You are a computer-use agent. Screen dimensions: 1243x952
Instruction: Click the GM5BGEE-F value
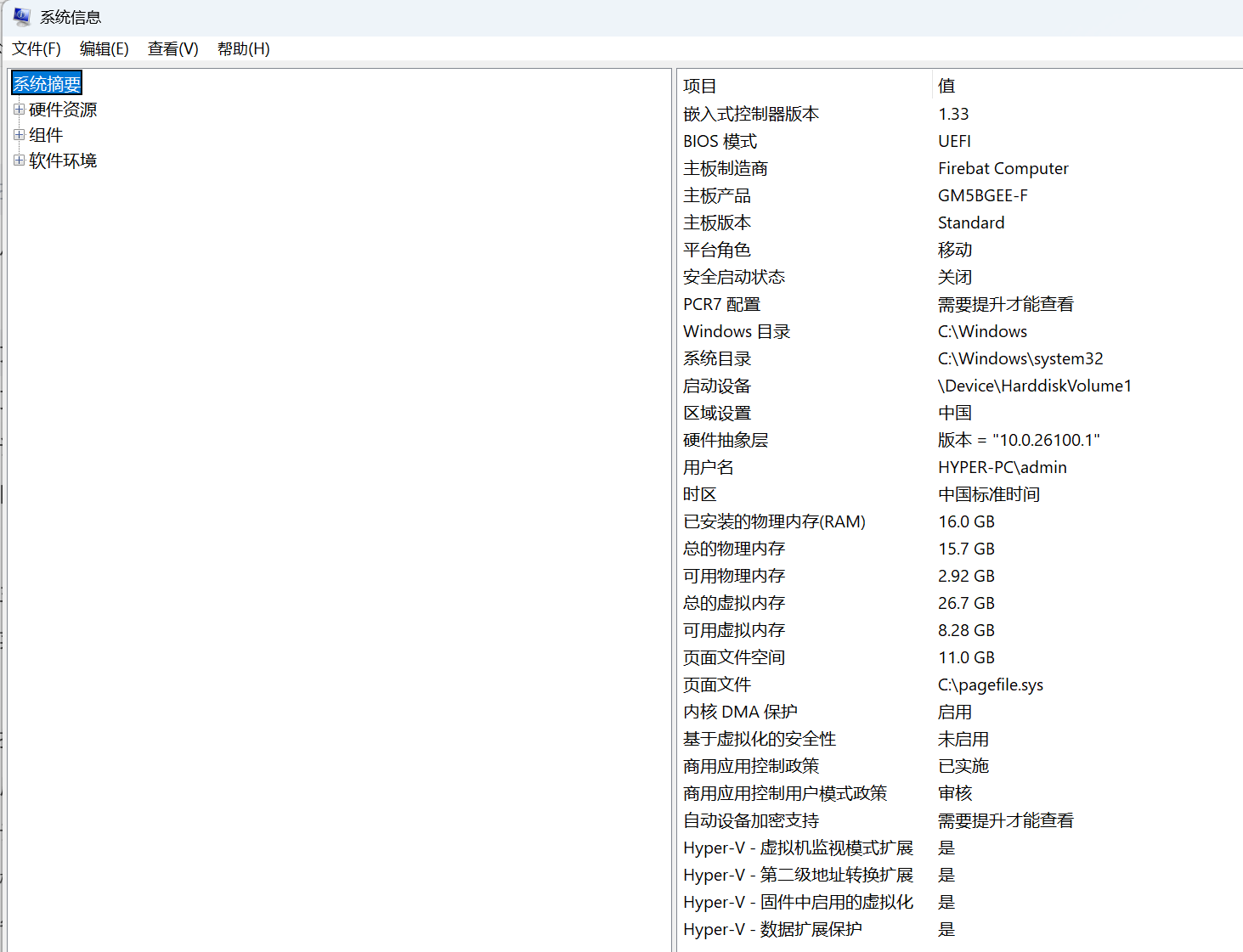coord(983,195)
